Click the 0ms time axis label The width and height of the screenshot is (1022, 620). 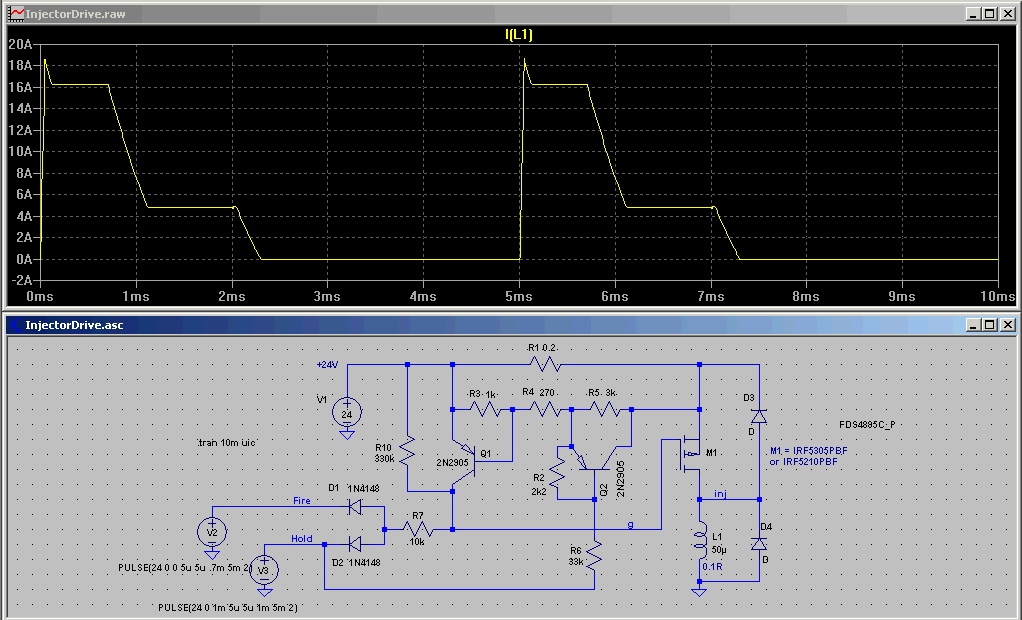pyautogui.click(x=40, y=297)
